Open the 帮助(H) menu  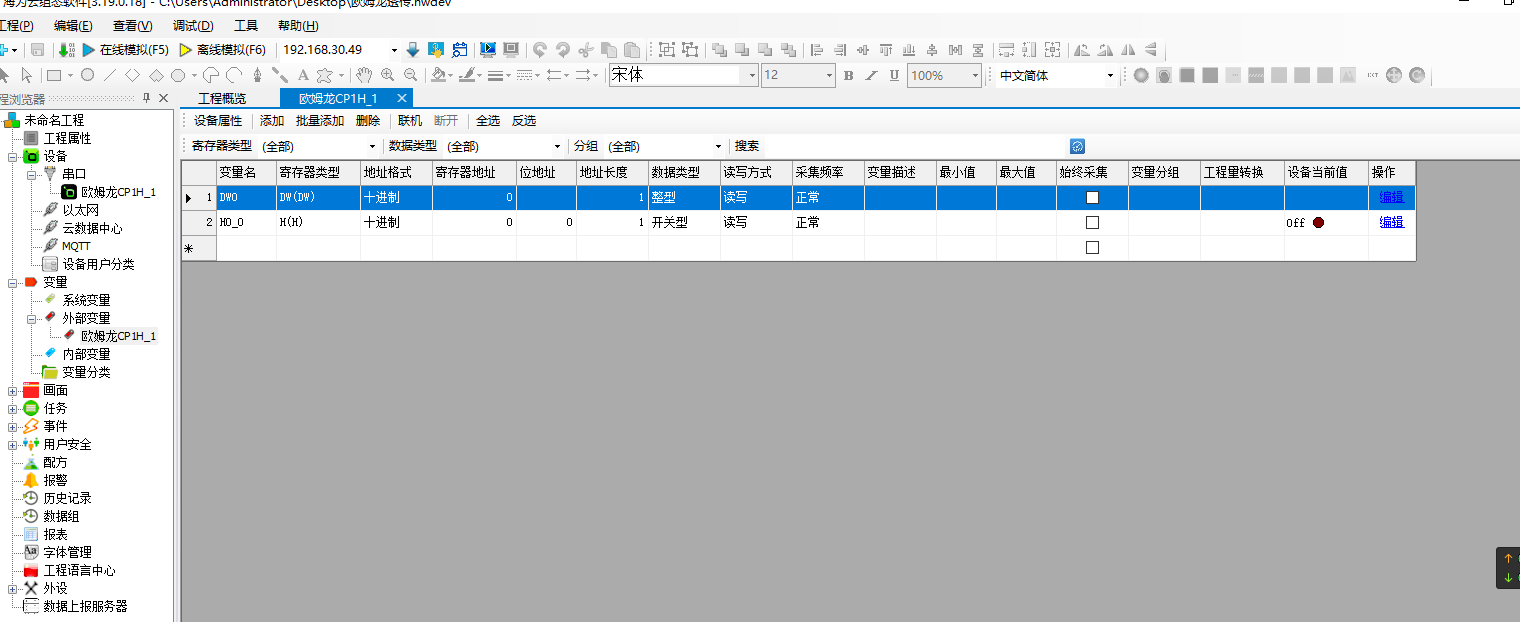298,26
